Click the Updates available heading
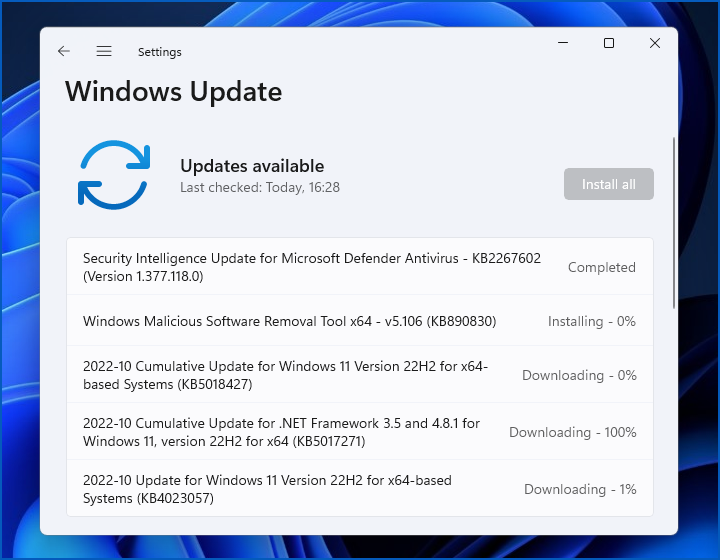The width and height of the screenshot is (720, 560). (252, 166)
